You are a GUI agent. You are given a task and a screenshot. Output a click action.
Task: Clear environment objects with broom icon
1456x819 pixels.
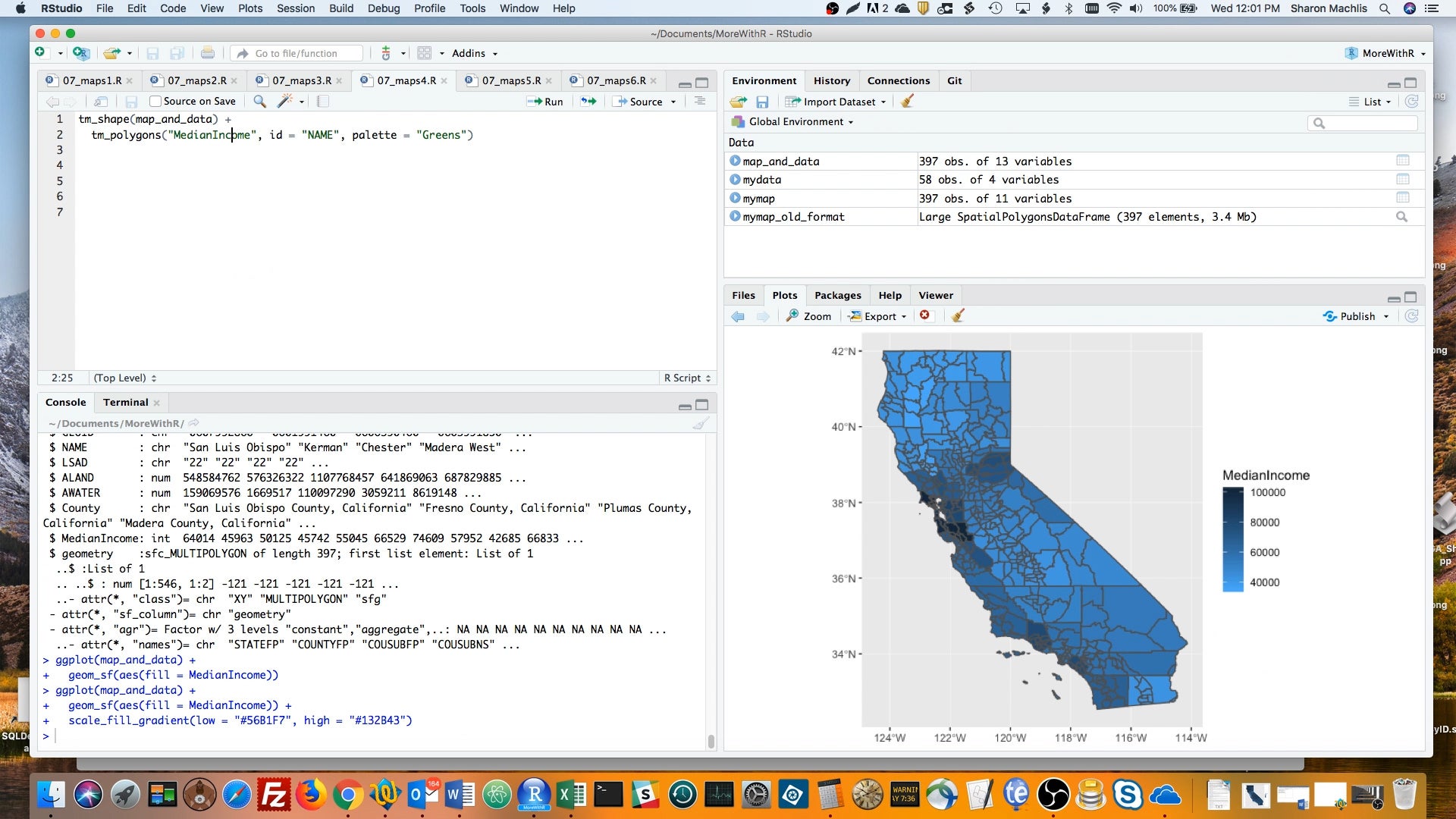click(907, 102)
